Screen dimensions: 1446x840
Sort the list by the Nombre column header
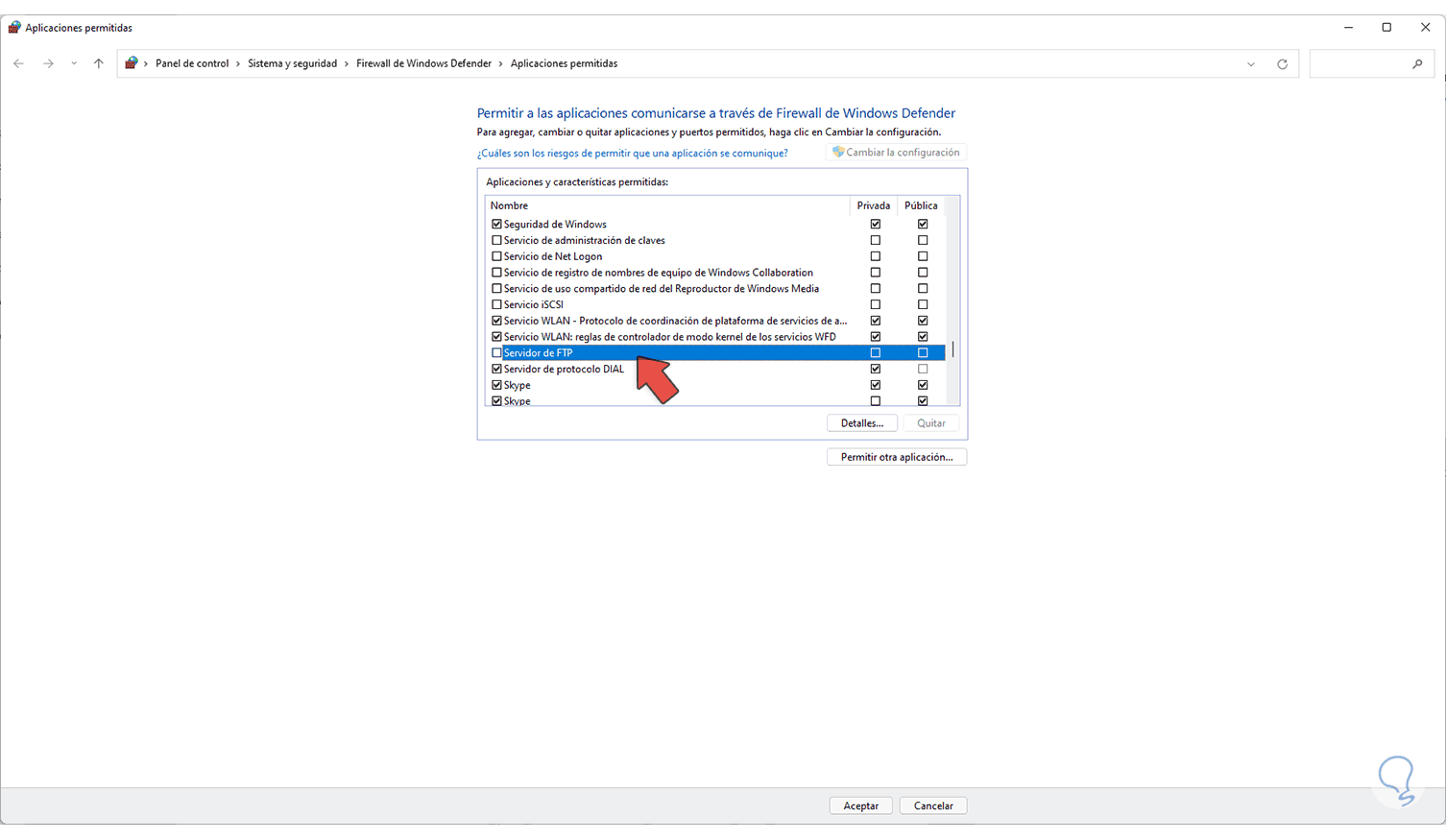667,205
